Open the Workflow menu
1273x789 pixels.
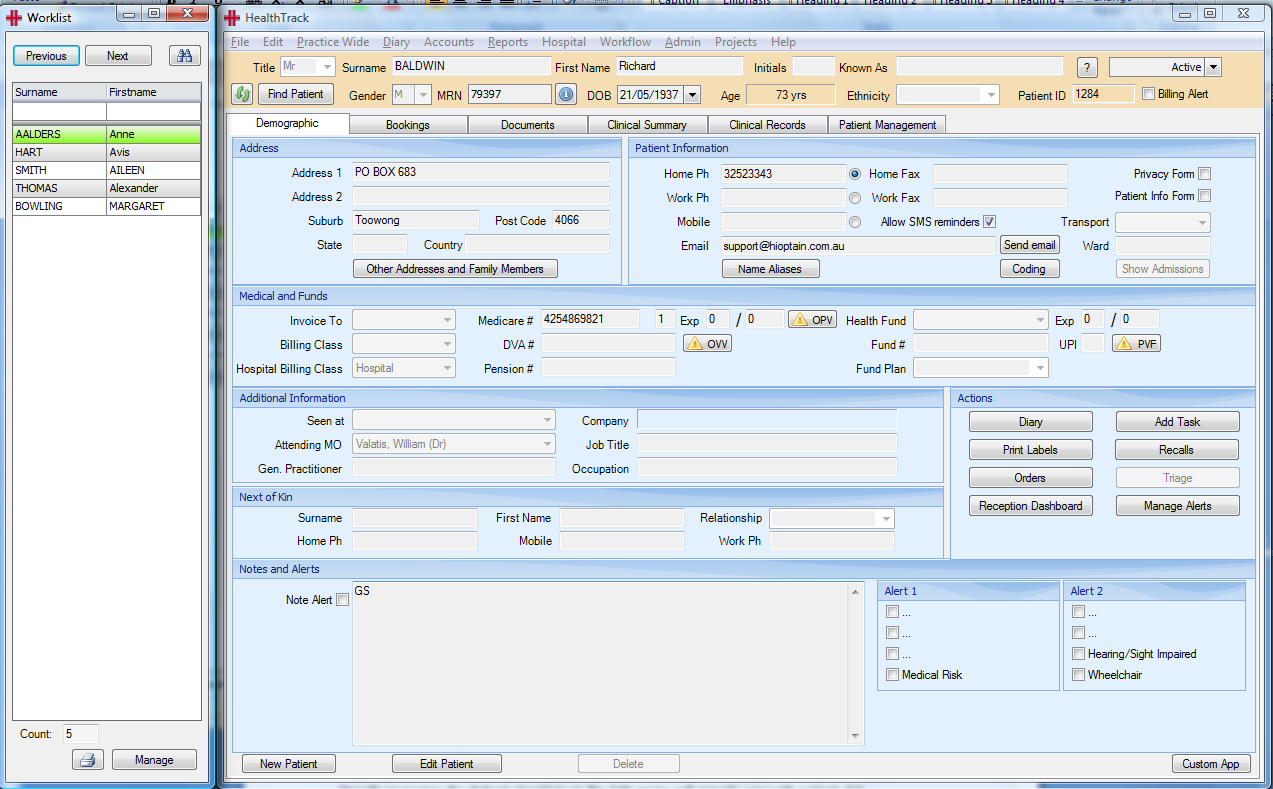click(625, 42)
